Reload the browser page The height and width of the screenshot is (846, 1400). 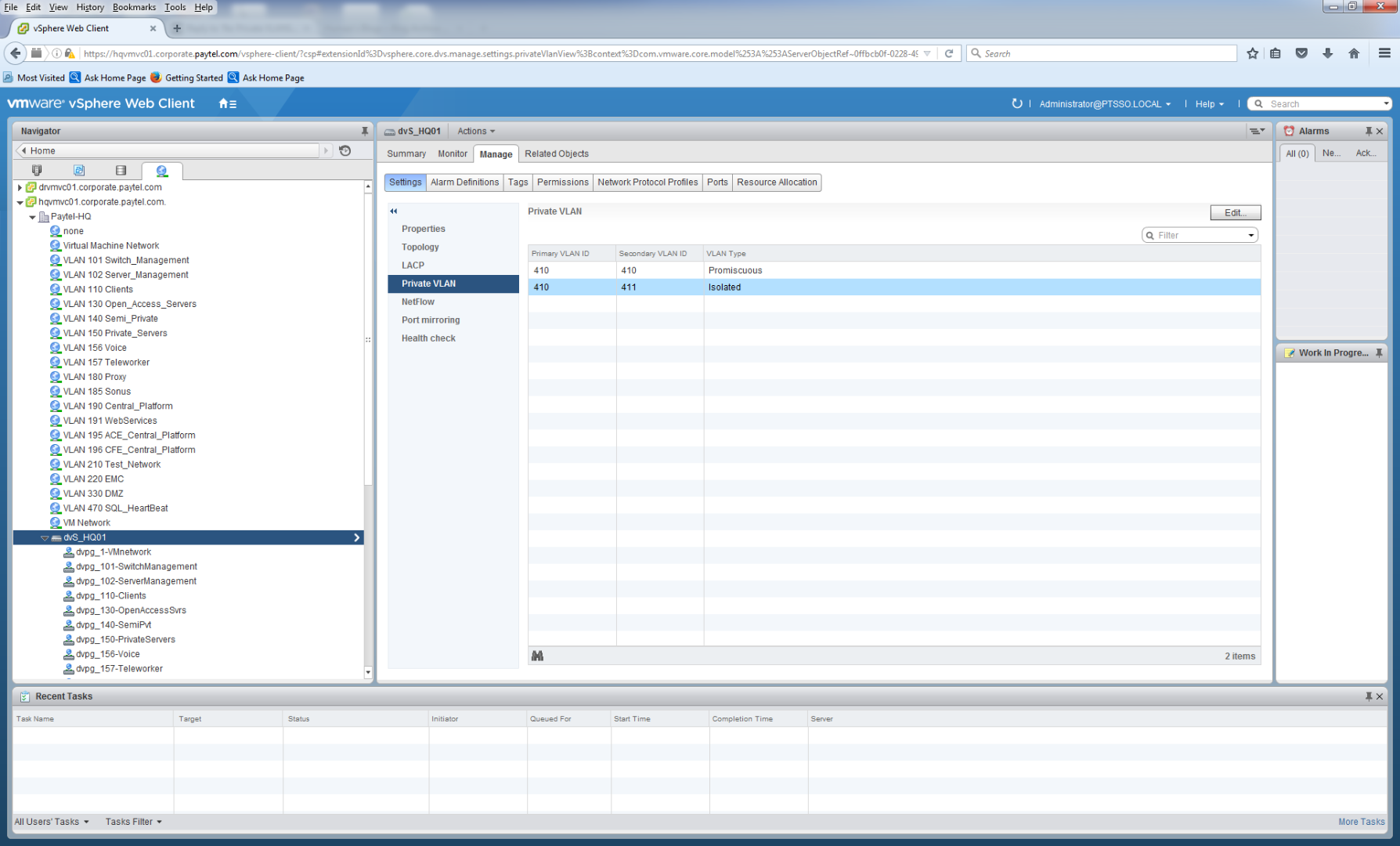point(949,53)
